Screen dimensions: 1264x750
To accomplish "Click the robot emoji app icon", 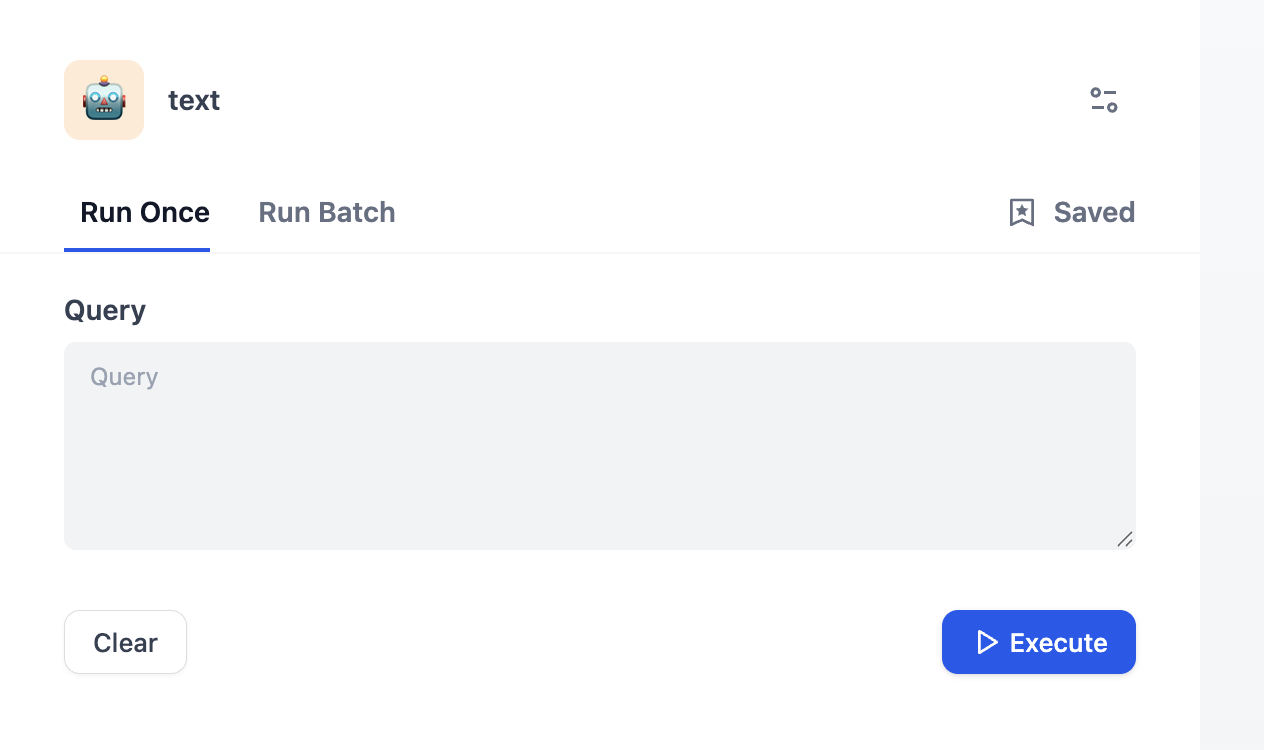I will pos(104,100).
